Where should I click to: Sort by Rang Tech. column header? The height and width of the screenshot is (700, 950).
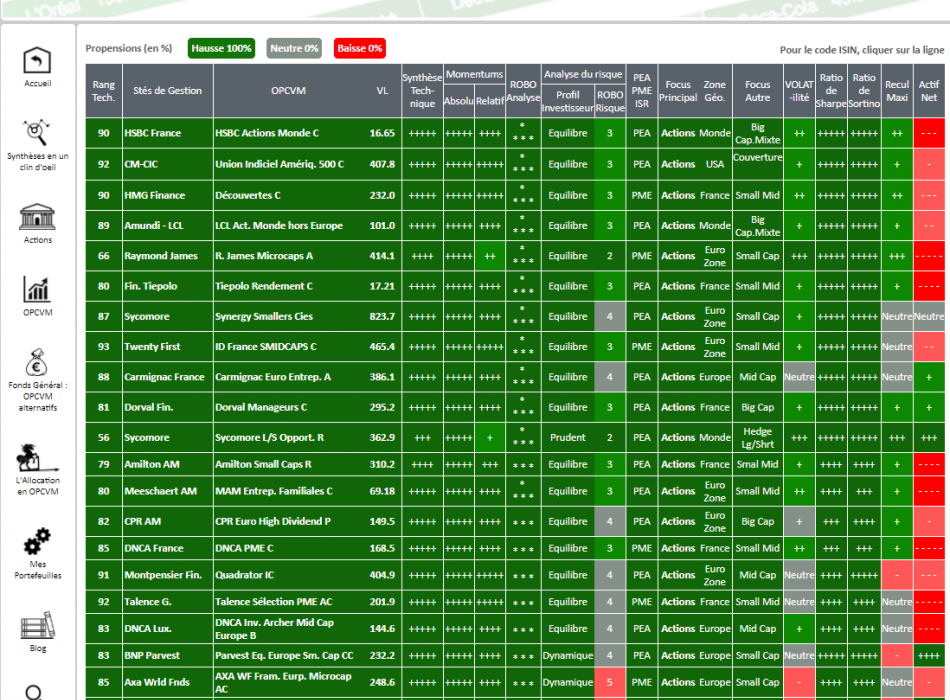pyautogui.click(x=104, y=91)
